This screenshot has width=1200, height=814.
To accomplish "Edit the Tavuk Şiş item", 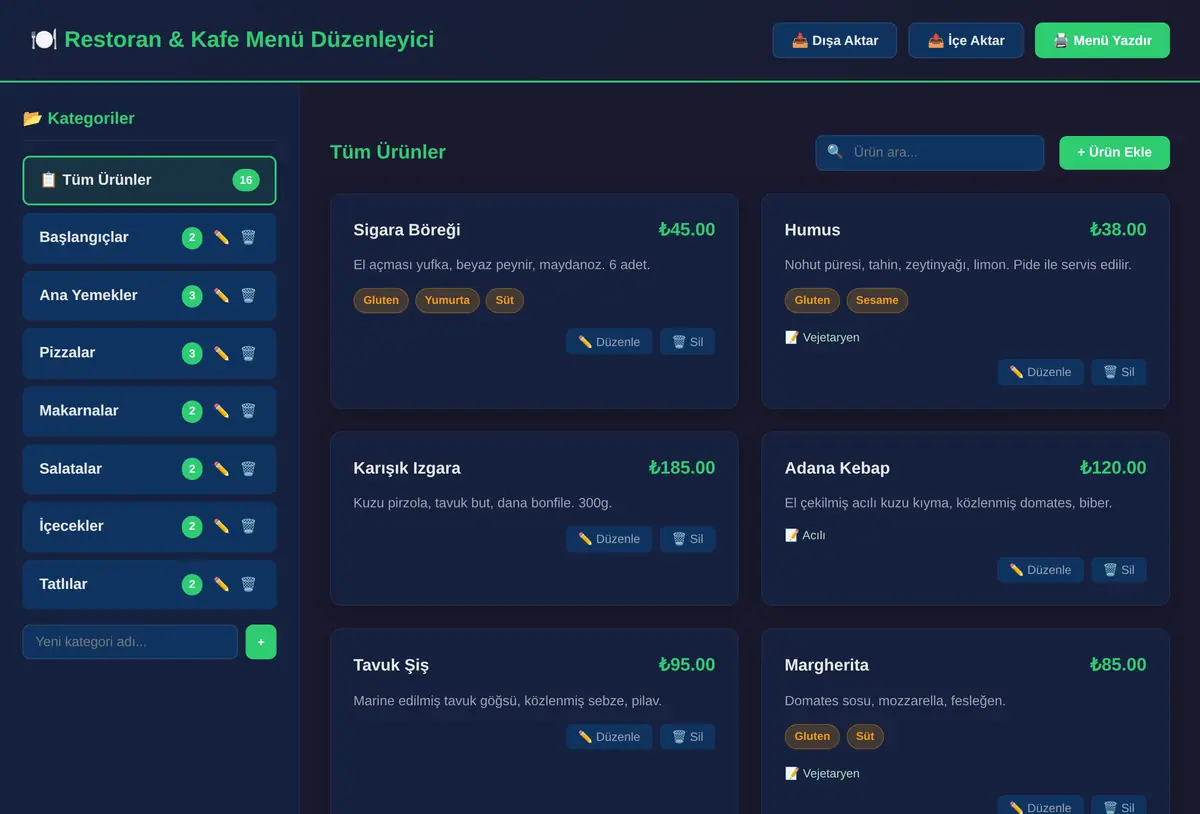I will 609,737.
